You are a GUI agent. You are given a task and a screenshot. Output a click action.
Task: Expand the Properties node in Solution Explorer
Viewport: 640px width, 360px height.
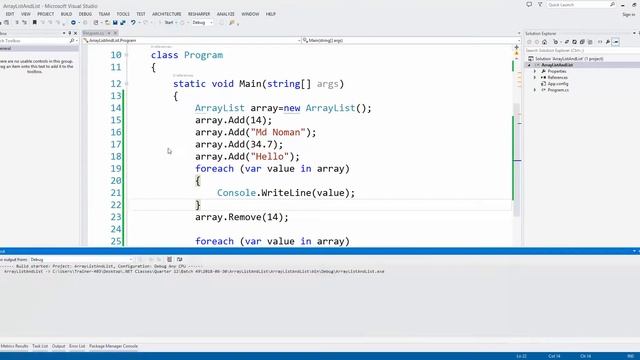(x=535, y=71)
